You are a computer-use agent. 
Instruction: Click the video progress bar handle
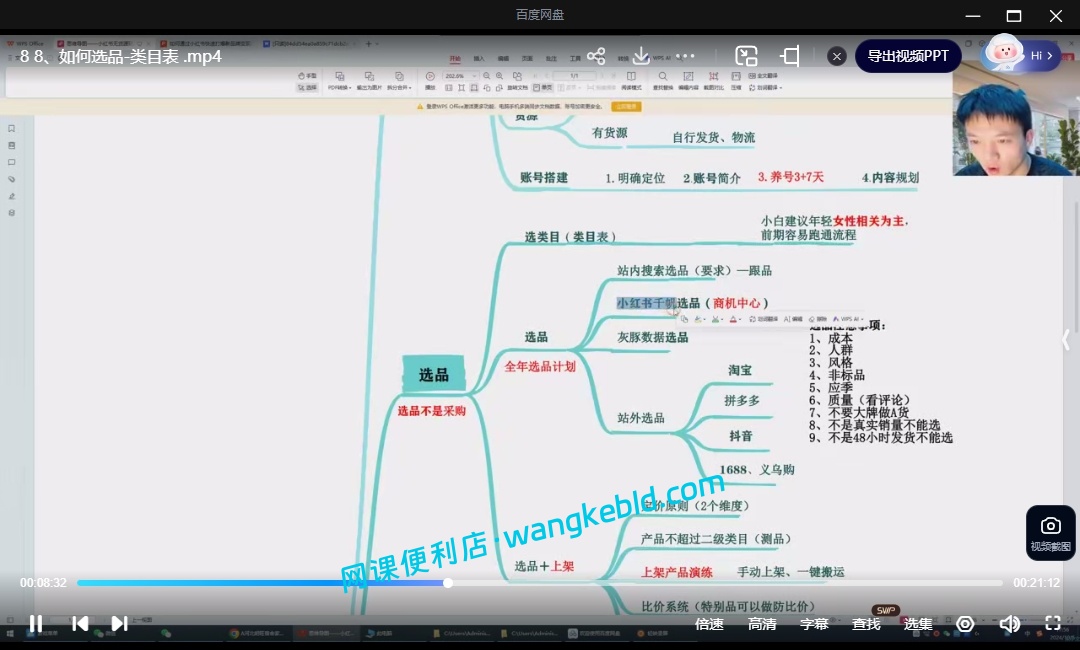(448, 583)
